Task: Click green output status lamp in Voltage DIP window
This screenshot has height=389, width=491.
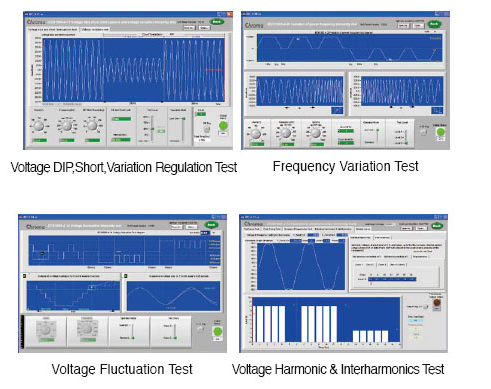Action: coord(223,126)
